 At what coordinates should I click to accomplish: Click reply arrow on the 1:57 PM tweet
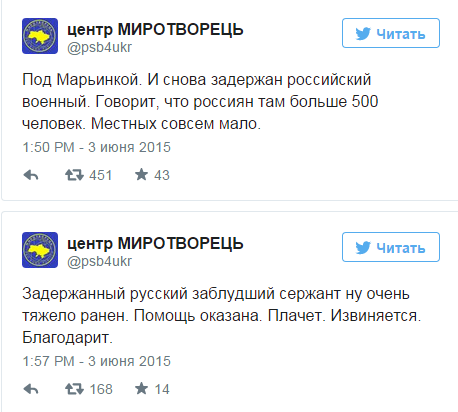pyautogui.click(x=31, y=389)
